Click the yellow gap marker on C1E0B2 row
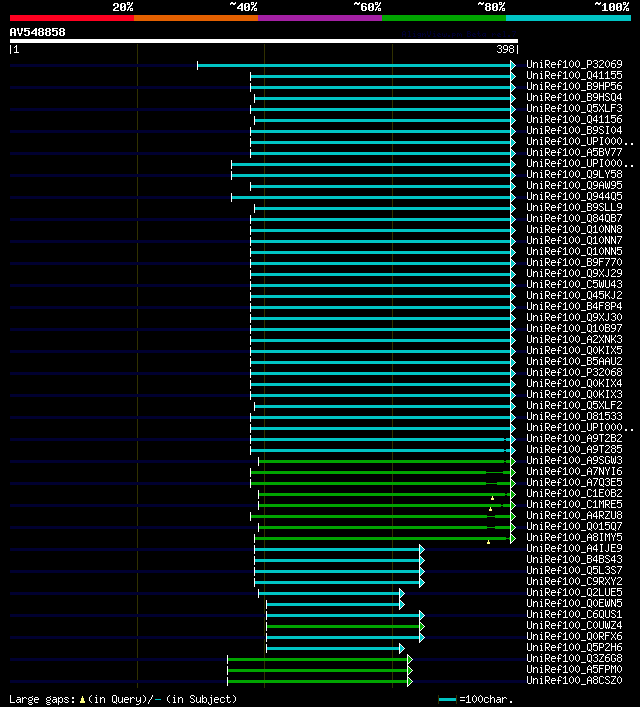The image size is (640, 707). [493, 498]
